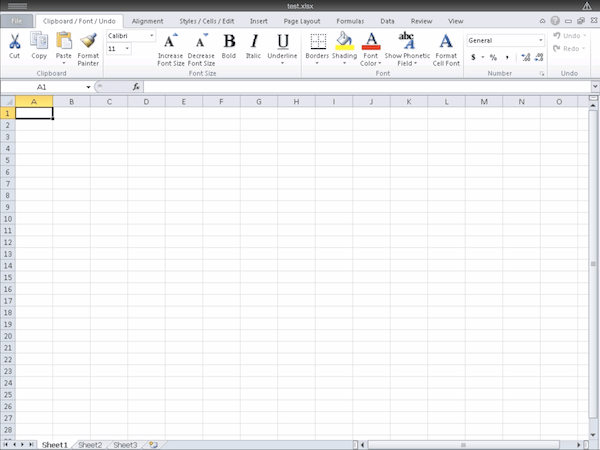The image size is (600, 450).
Task: Open the Borders dropdown menu
Action: tap(317, 62)
